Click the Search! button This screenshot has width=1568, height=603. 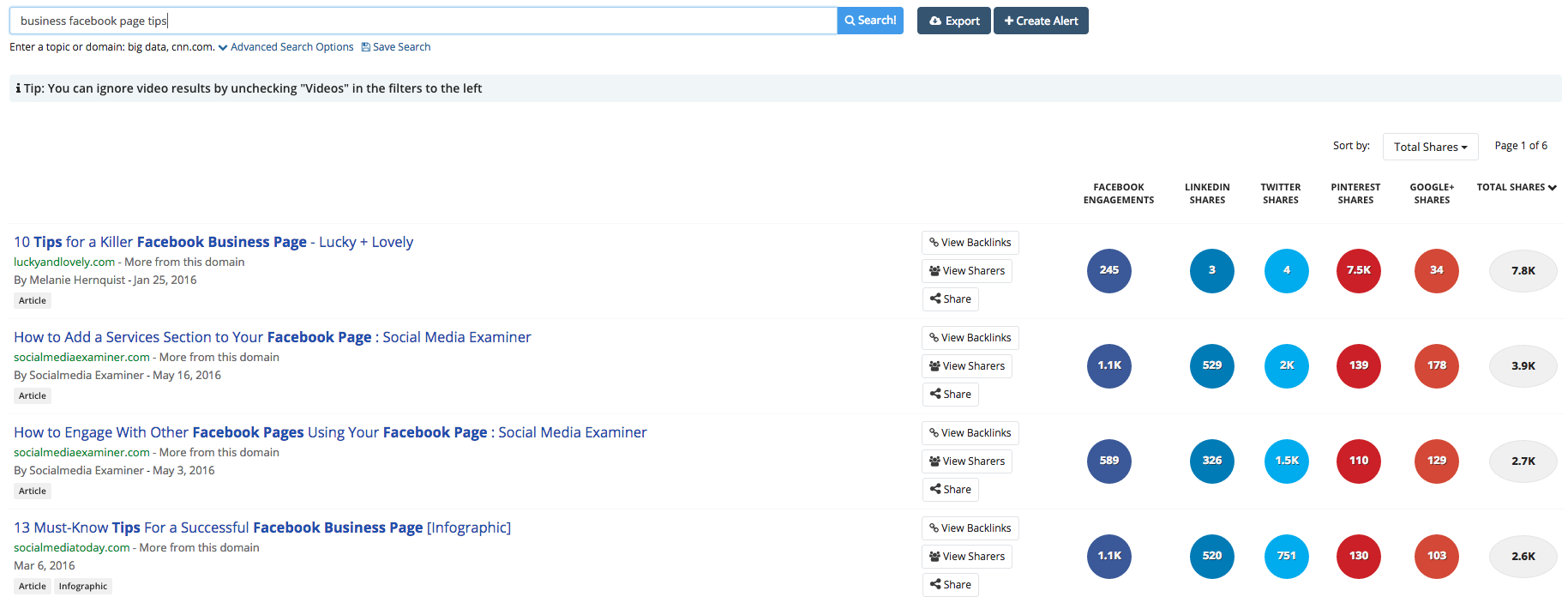point(870,21)
